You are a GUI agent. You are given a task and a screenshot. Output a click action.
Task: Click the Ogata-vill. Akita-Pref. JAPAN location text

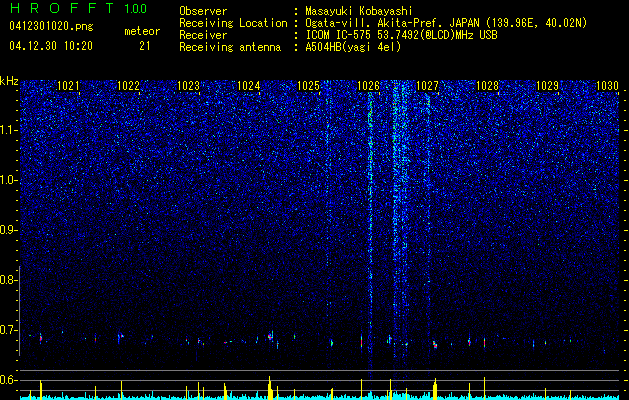click(446, 23)
